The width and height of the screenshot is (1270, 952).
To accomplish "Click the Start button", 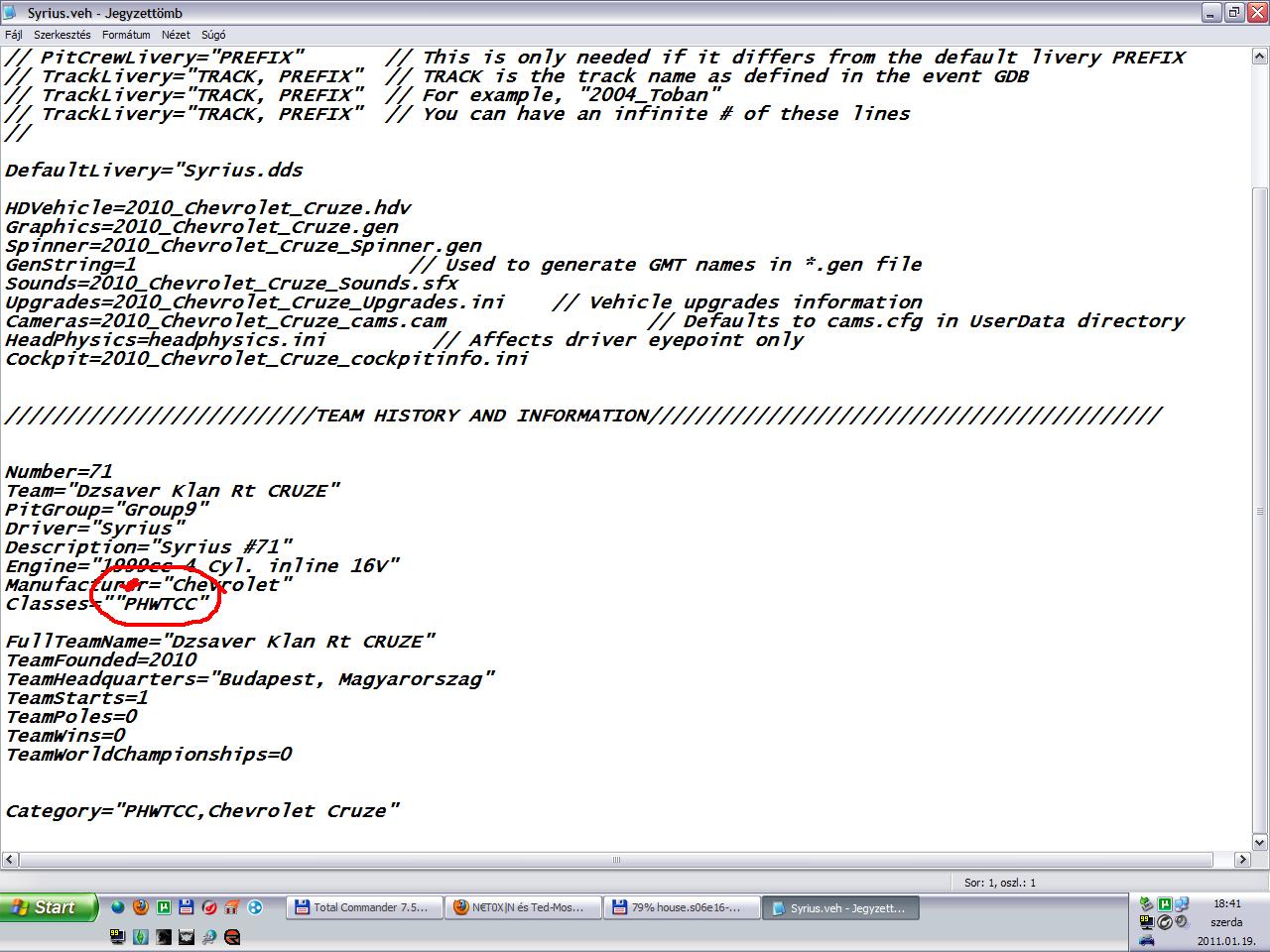I will click(50, 906).
